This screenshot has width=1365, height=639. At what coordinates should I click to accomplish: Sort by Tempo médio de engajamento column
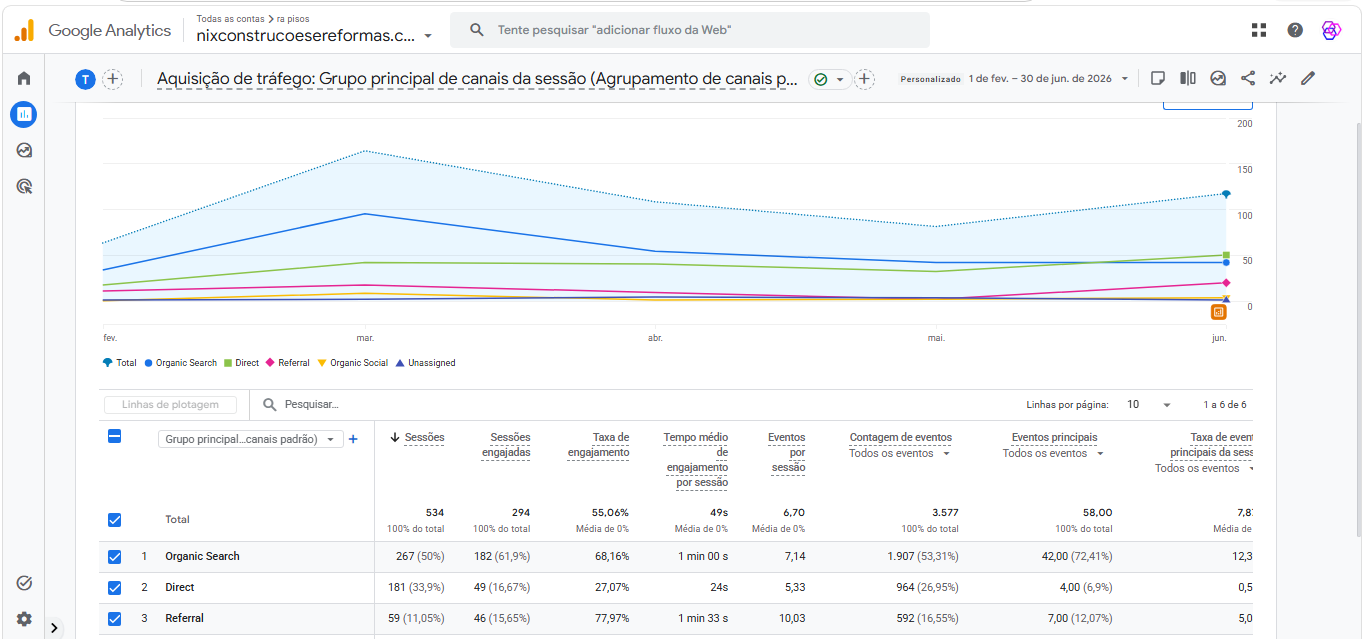pos(696,459)
